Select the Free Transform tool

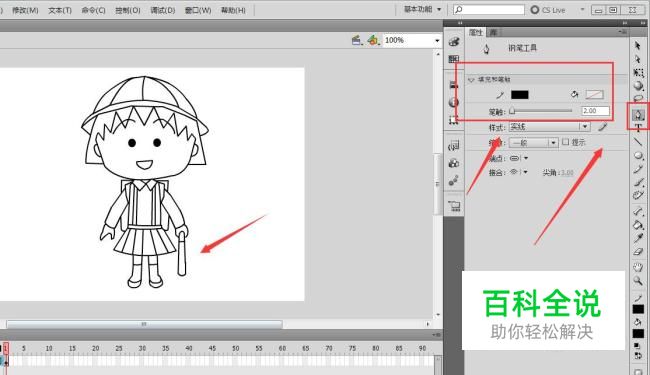[x=638, y=73]
